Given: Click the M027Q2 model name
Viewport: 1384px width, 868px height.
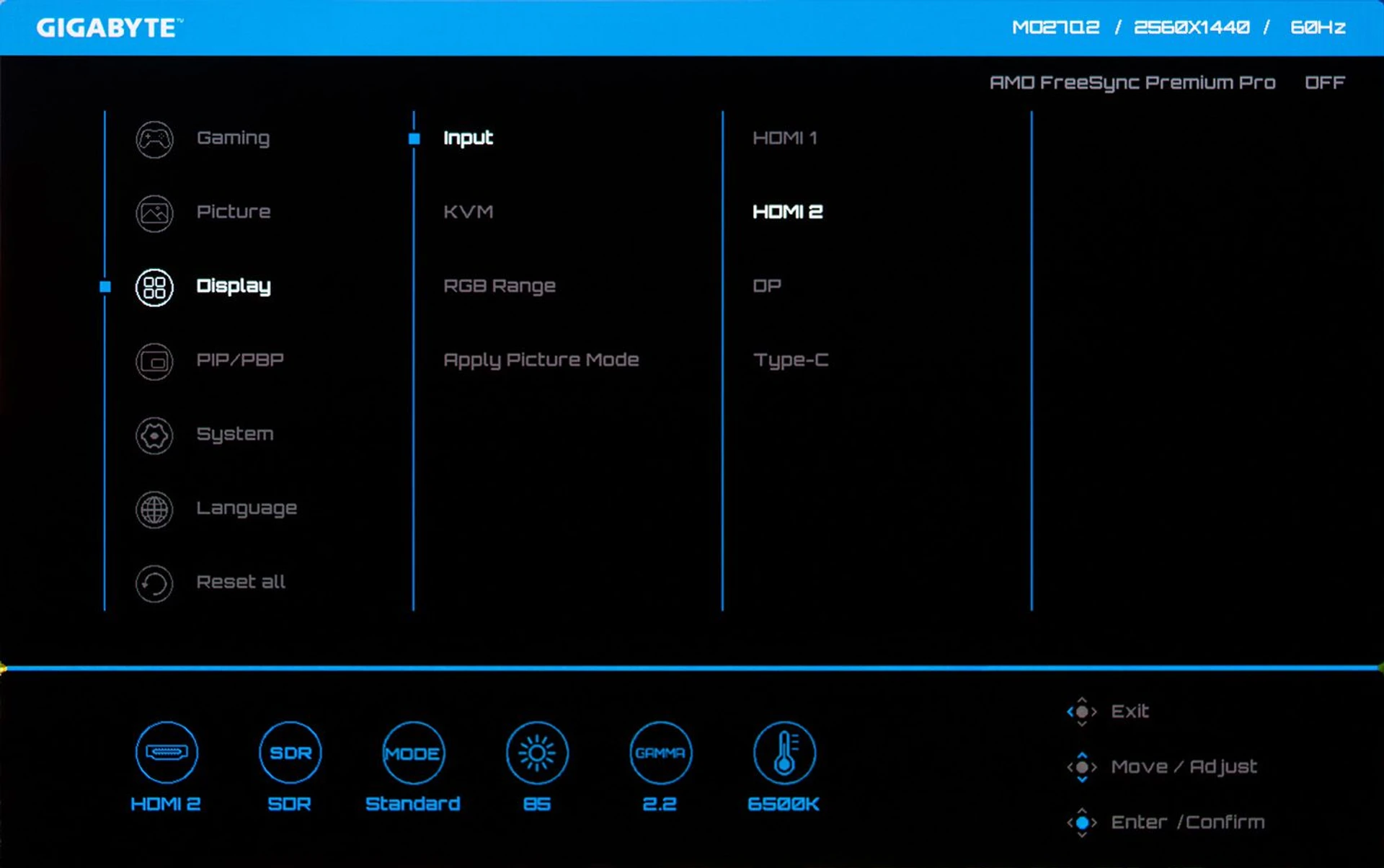Looking at the screenshot, I should (1056, 27).
